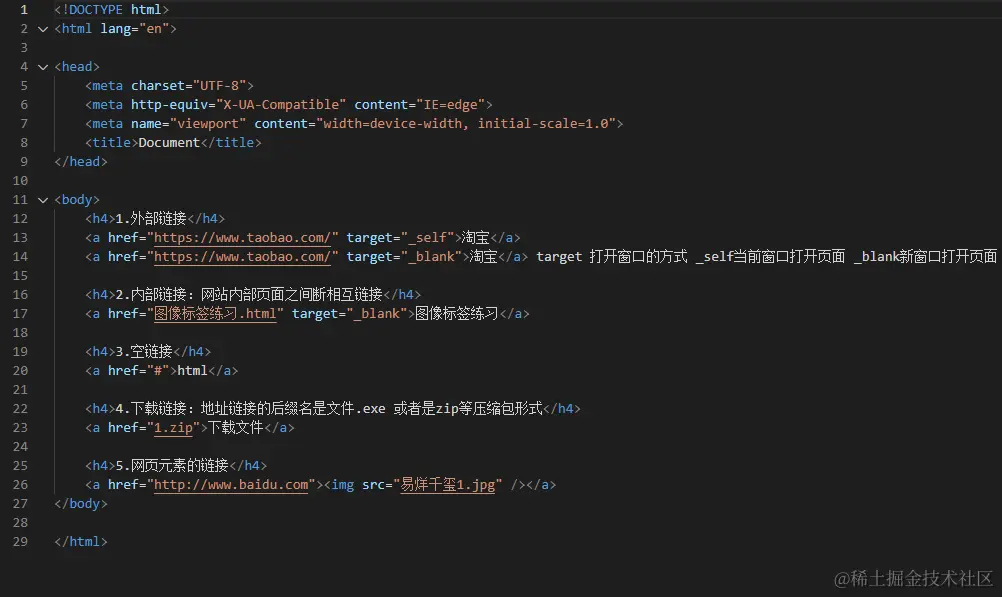This screenshot has height=597, width=1002.
Task: Open the 1.zip href link
Action: point(173,428)
